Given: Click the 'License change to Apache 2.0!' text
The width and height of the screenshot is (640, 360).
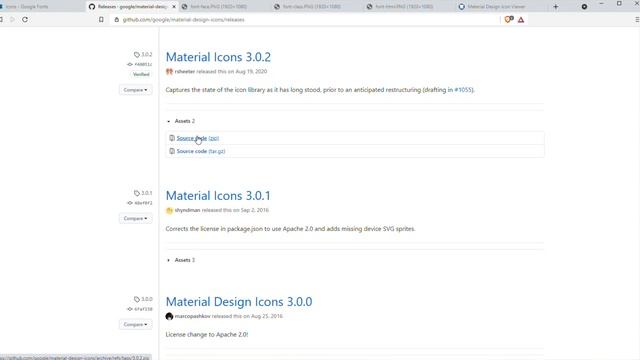Looking at the screenshot, I should point(207,334).
